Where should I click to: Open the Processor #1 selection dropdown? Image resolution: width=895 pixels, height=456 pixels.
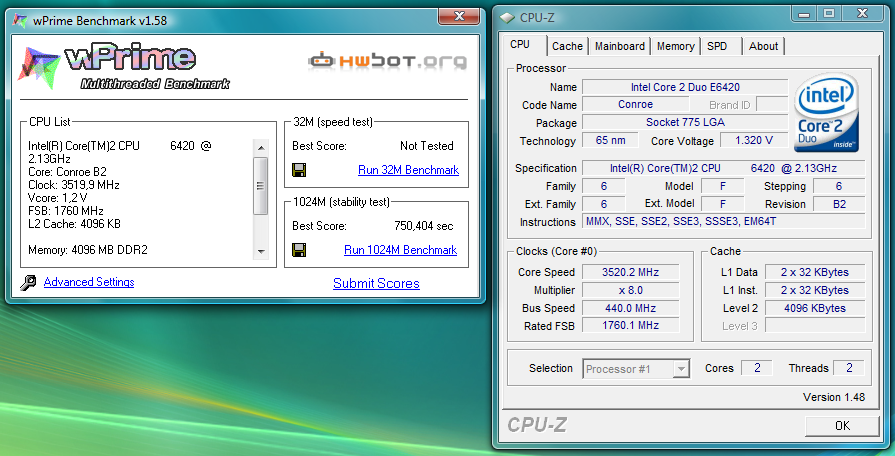636,369
